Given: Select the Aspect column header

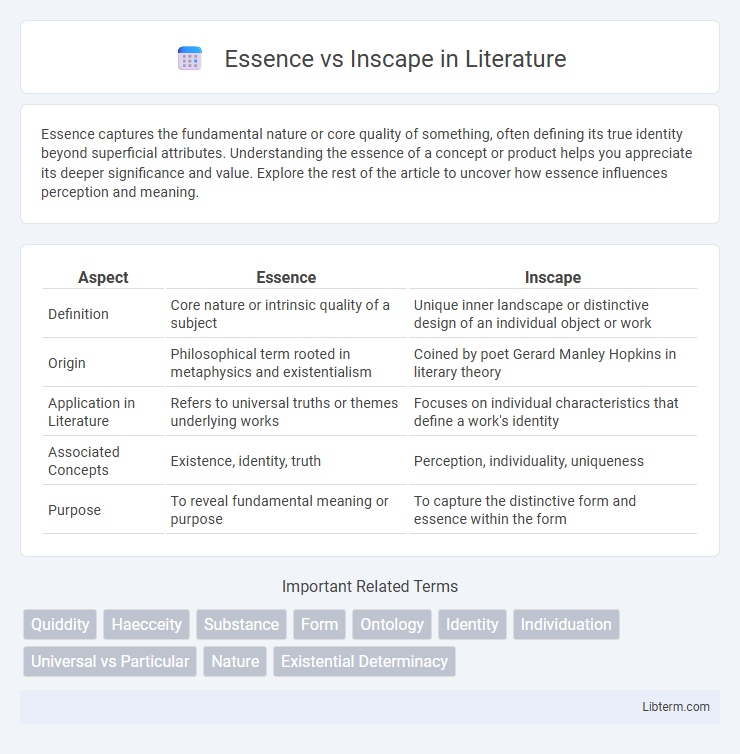Looking at the screenshot, I should coord(103,277).
